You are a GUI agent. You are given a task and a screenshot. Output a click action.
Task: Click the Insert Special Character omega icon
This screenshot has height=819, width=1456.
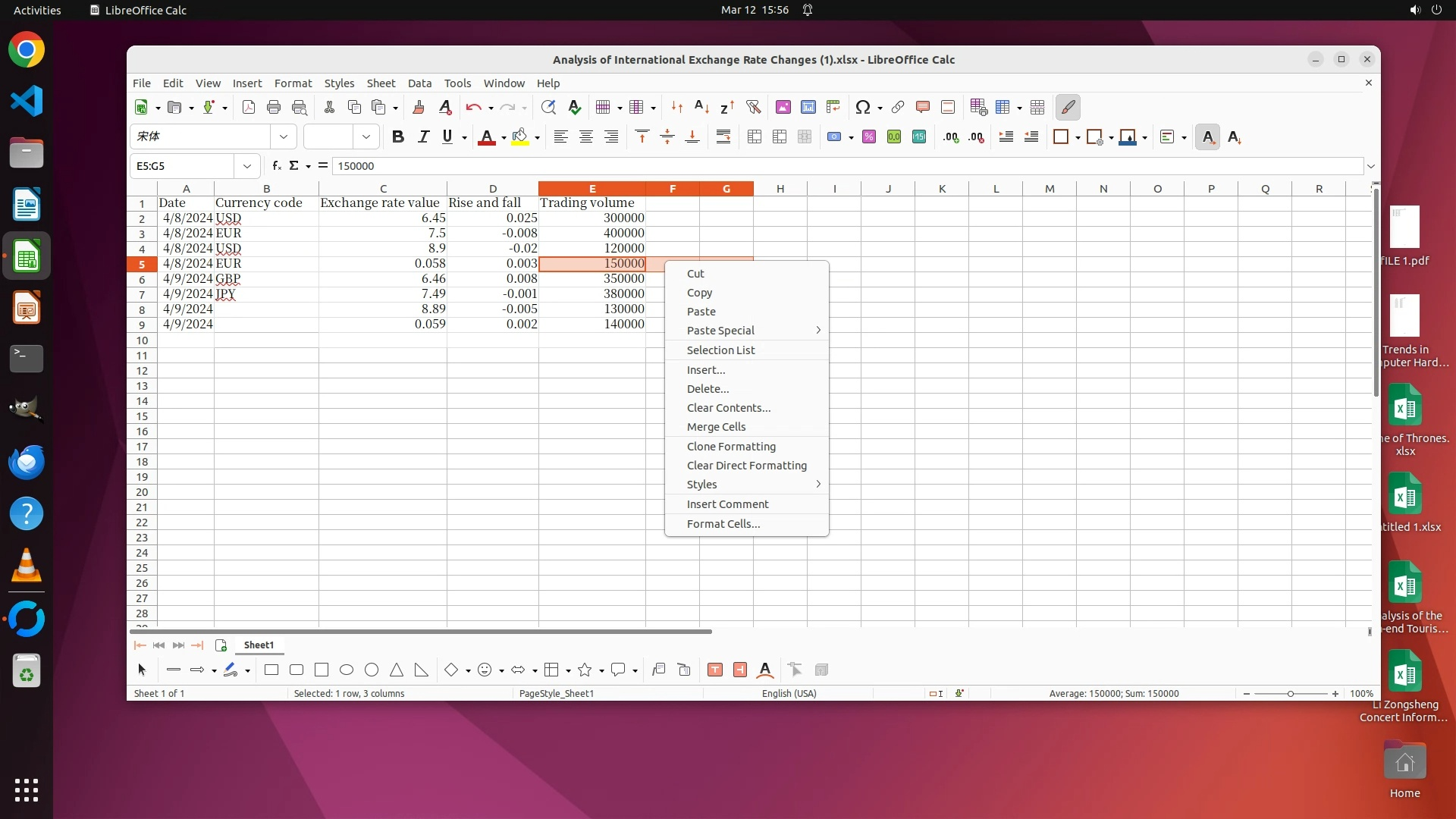pos(862,107)
